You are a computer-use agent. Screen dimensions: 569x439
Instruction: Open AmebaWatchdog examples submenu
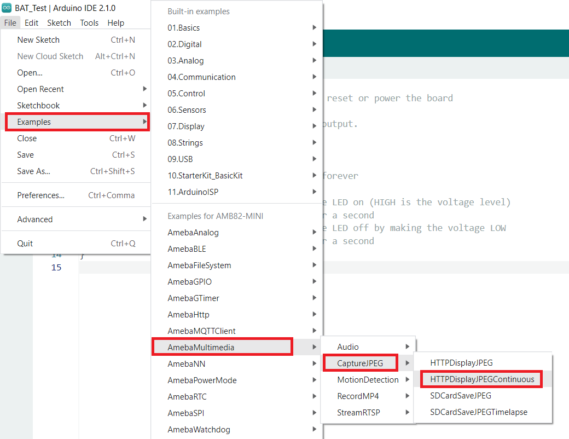click(237, 430)
